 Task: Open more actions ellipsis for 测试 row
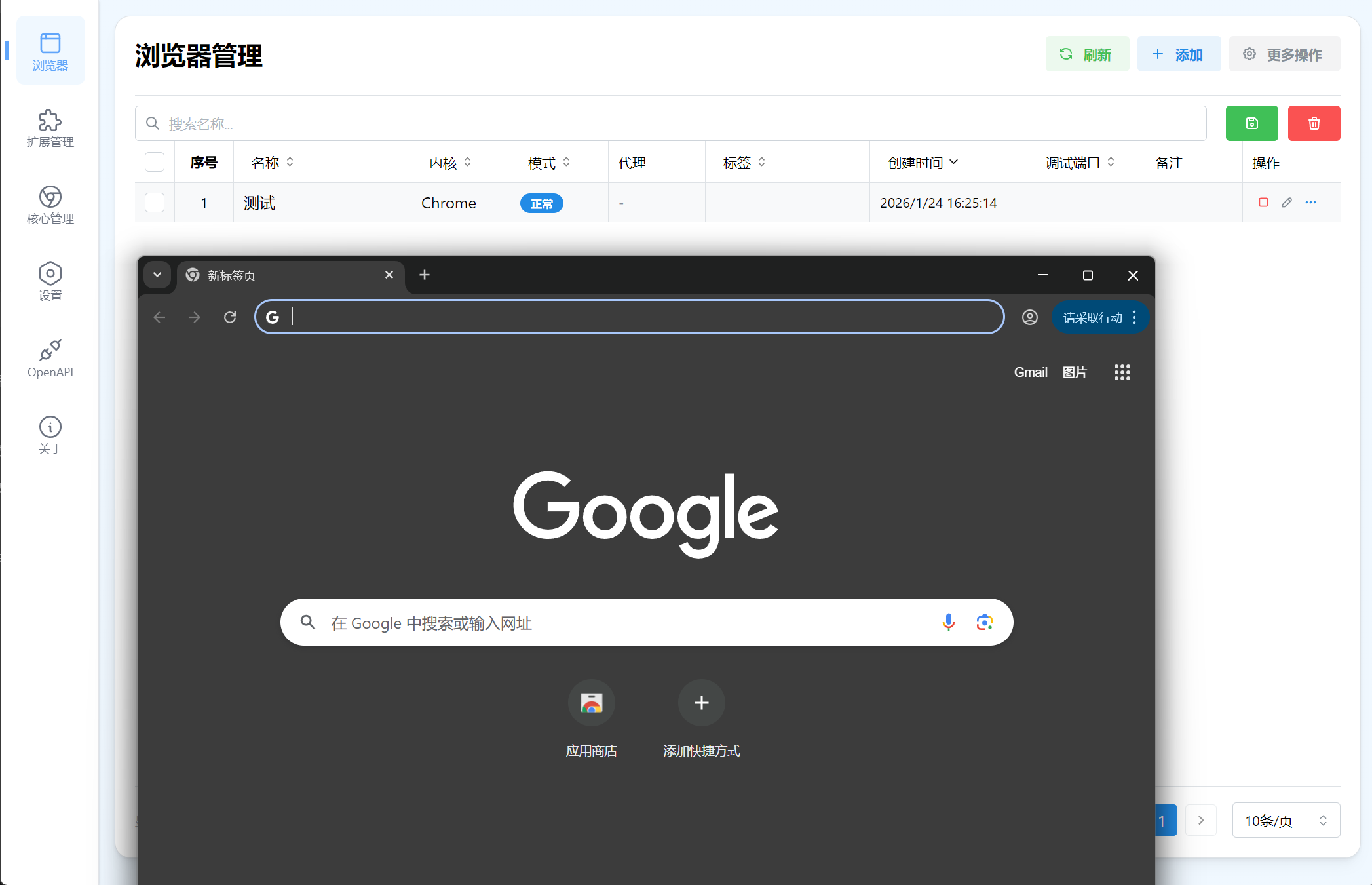(1310, 203)
